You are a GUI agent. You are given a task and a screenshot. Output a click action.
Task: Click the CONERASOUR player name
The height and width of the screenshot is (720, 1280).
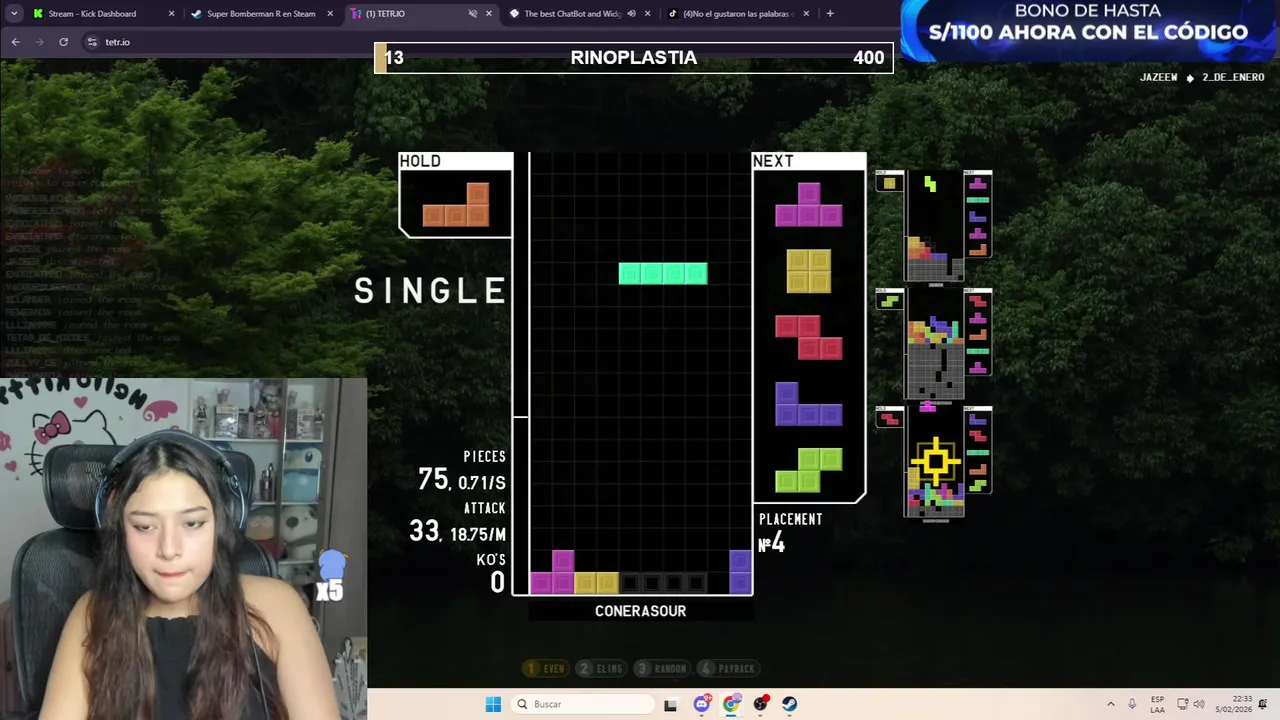click(640, 611)
